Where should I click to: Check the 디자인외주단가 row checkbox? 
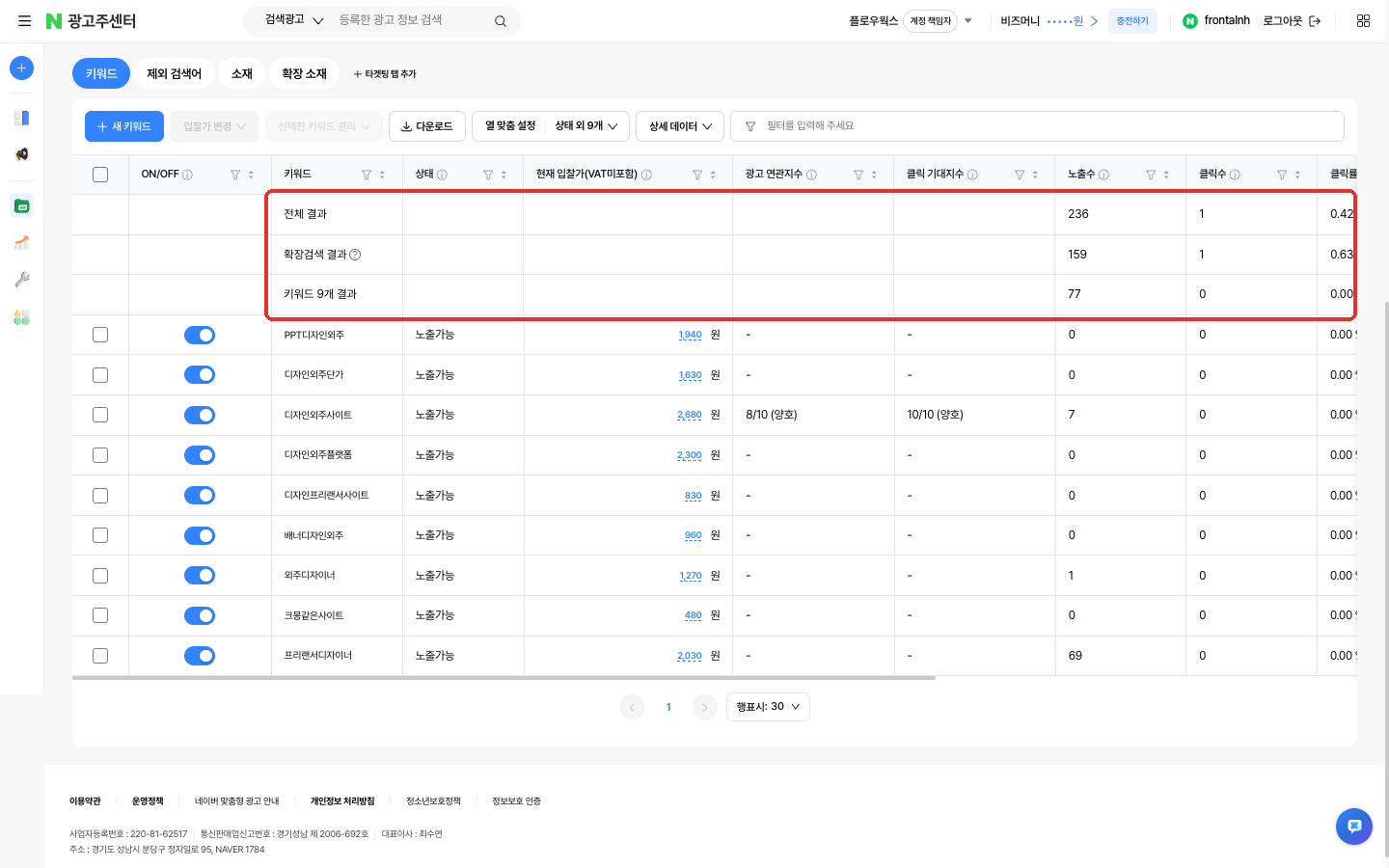100,375
